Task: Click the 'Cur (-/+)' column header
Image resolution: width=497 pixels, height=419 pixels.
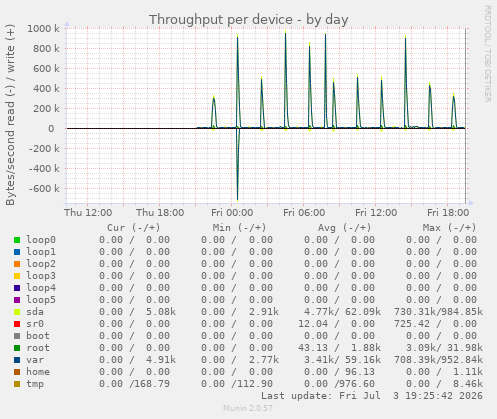Action: (134, 228)
